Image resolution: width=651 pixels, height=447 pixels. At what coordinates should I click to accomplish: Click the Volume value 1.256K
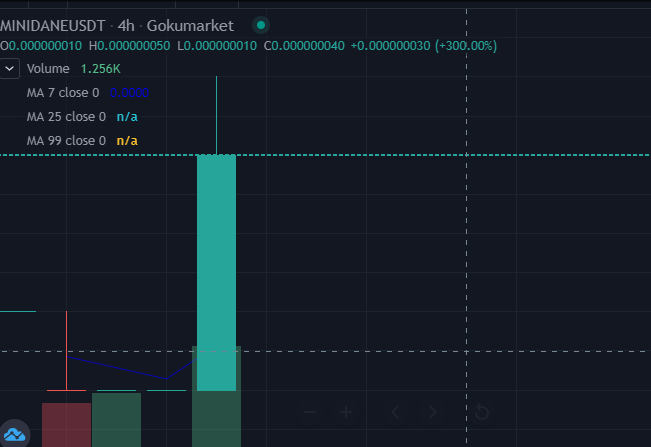(100, 68)
